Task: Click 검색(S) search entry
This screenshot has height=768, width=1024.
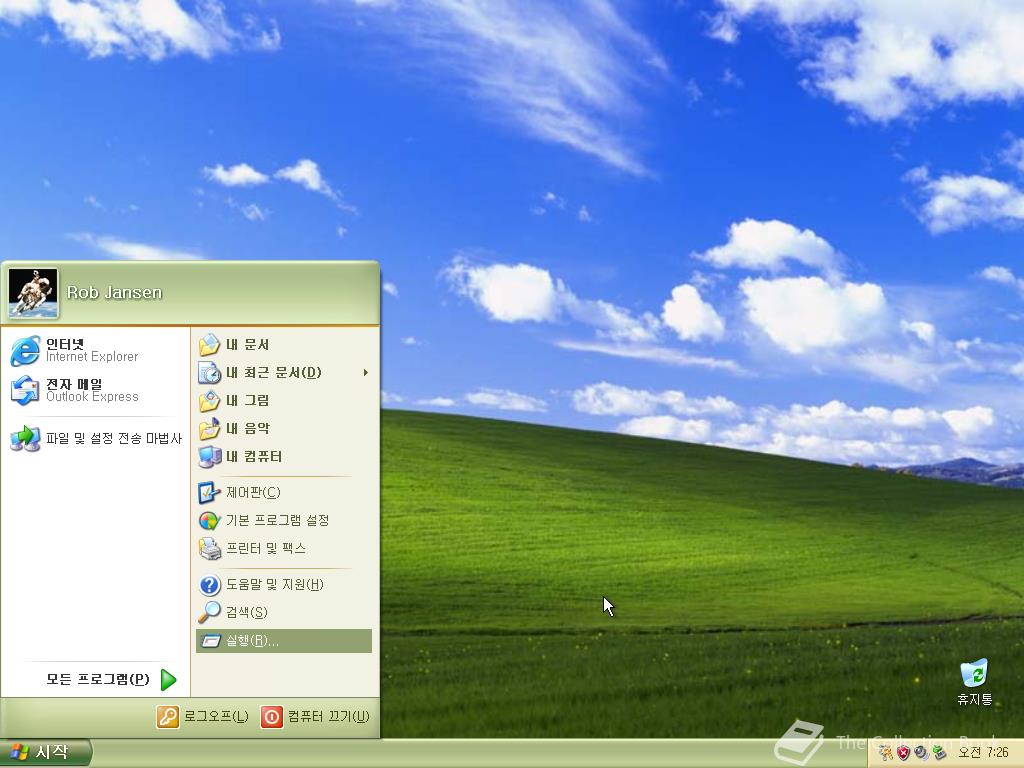Action: [284, 613]
